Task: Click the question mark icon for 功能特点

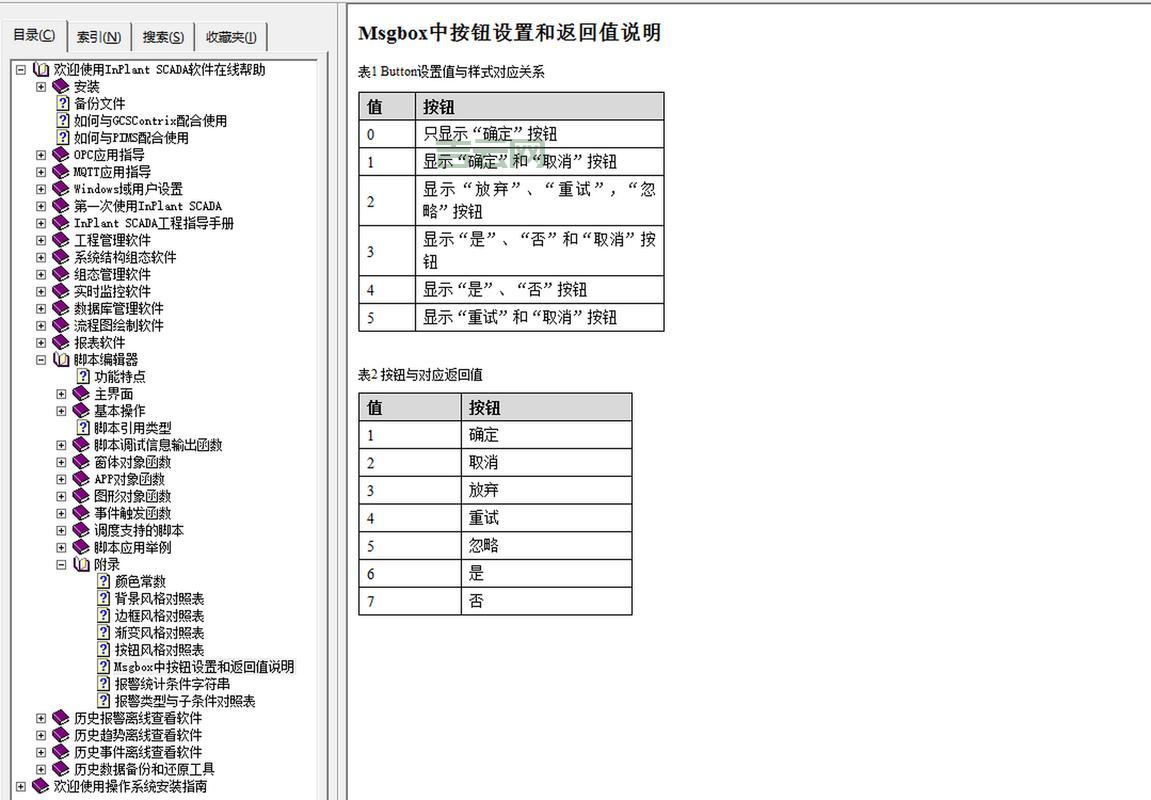Action: 81,376
